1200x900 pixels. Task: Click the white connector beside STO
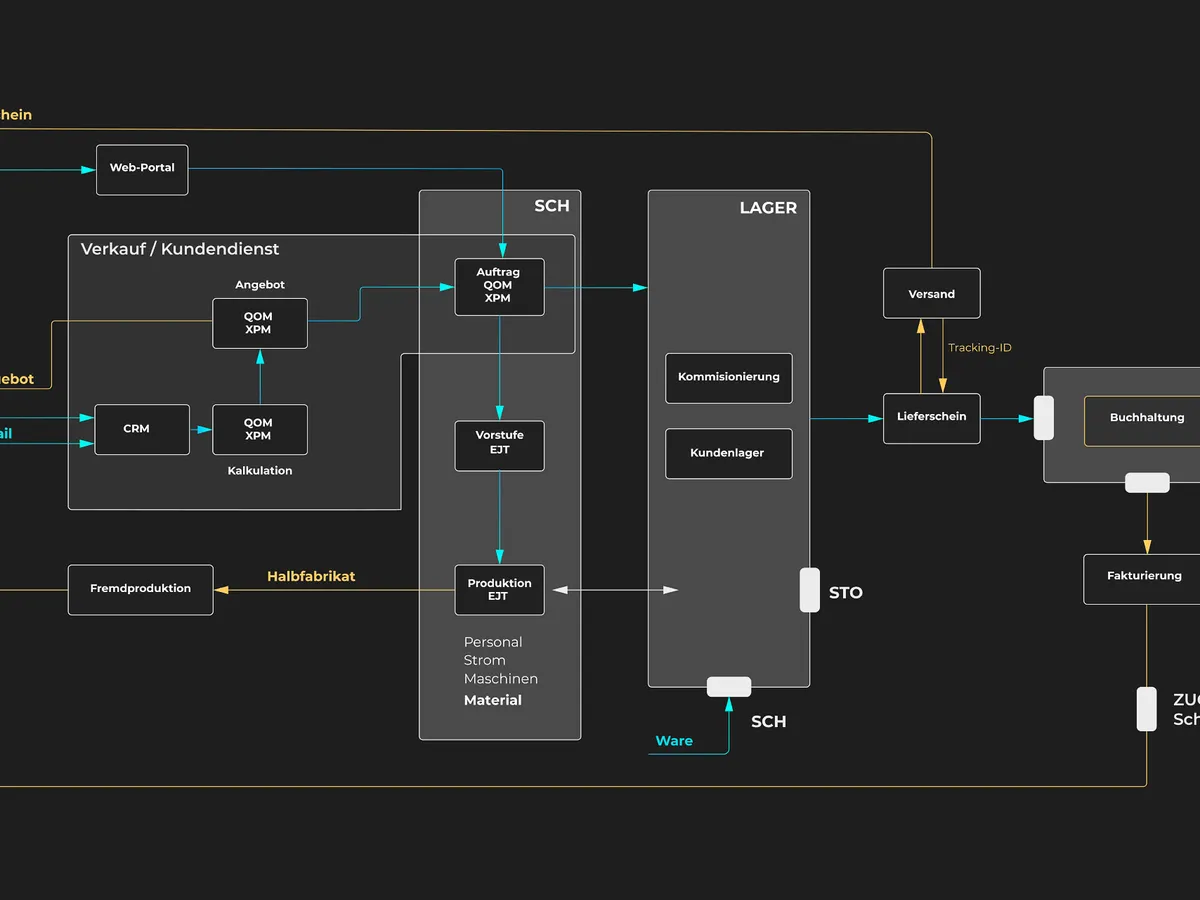810,590
